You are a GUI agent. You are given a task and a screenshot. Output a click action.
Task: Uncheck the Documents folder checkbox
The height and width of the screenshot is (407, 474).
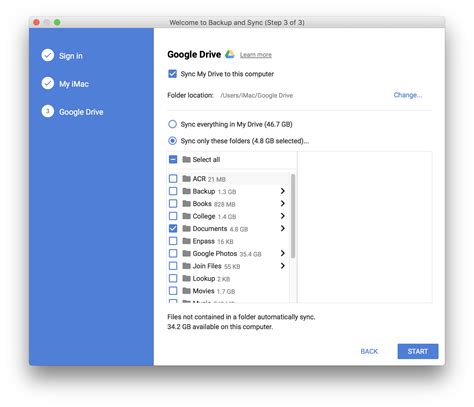tap(173, 228)
